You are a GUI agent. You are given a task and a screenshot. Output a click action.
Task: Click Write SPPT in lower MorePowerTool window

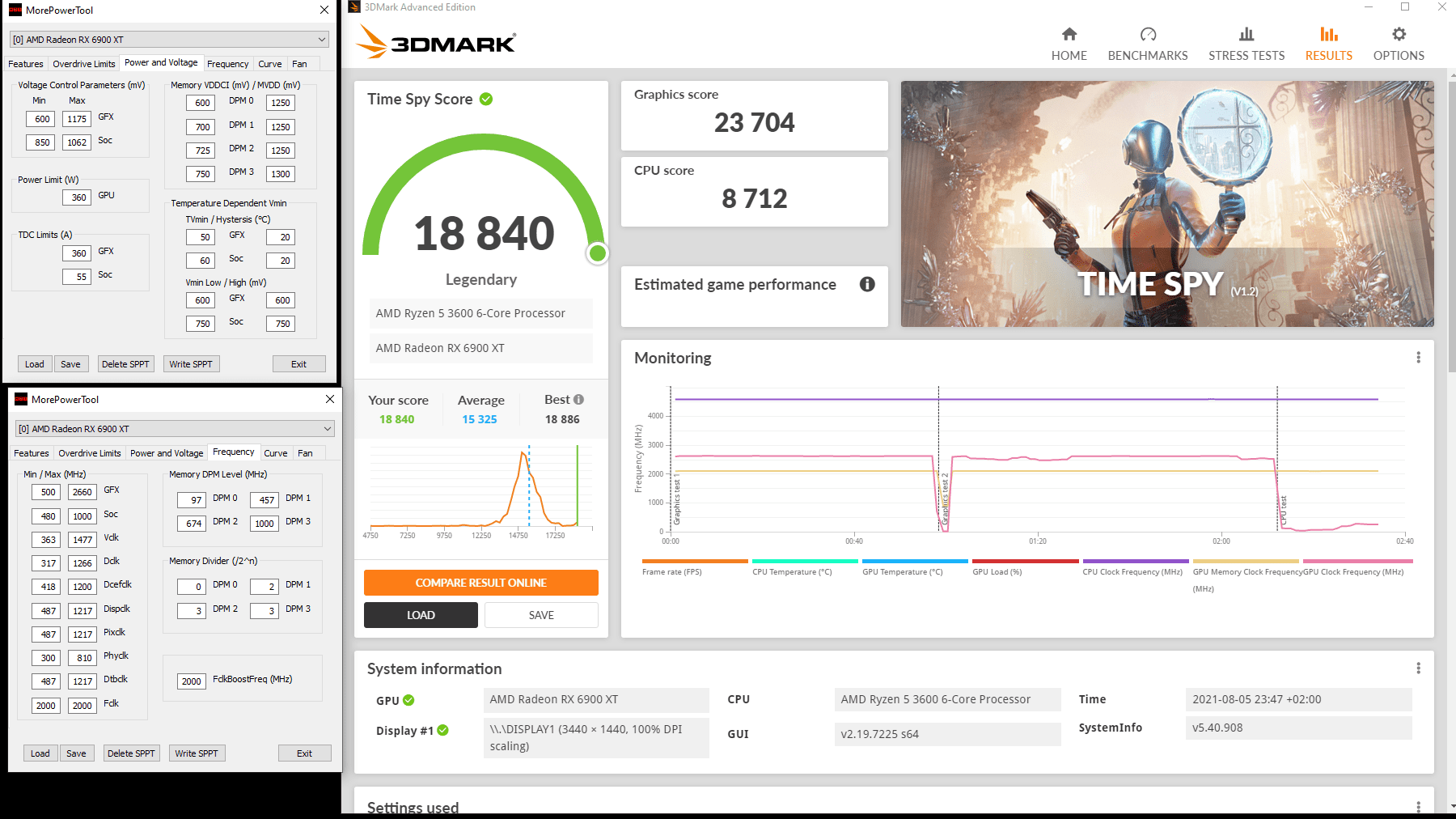[197, 753]
